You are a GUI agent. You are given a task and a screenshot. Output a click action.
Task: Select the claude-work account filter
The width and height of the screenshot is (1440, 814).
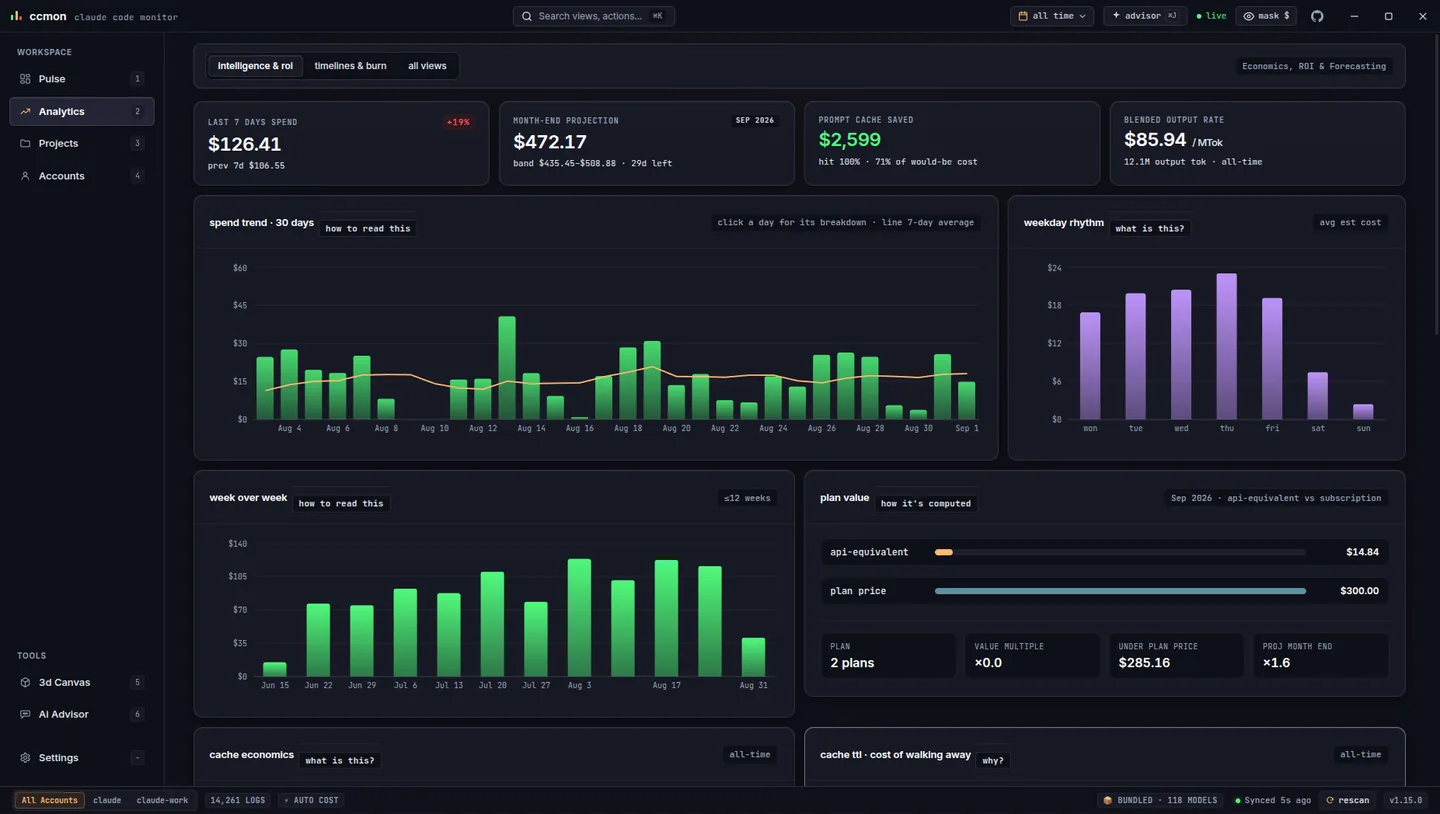[162, 800]
